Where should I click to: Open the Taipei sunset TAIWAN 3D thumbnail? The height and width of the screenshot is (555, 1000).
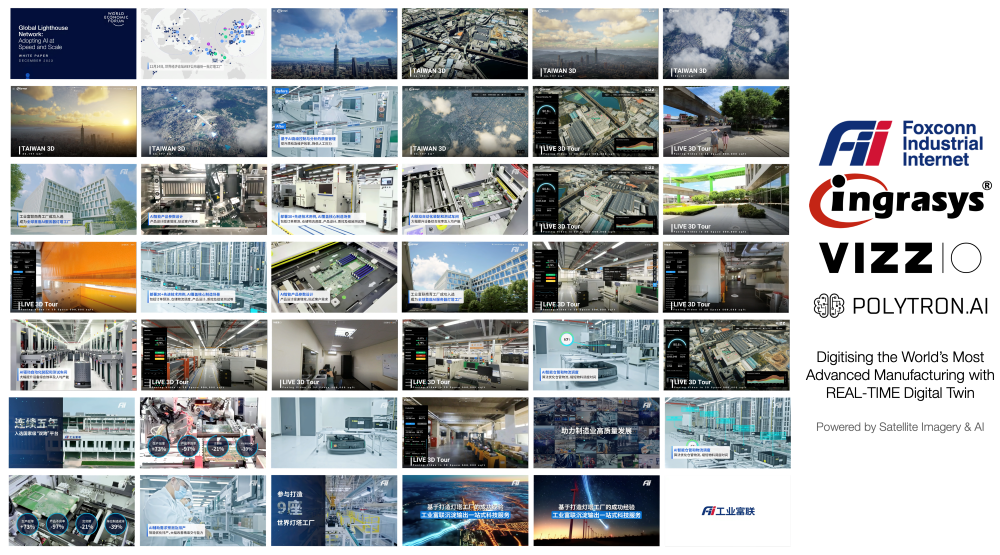tap(73, 122)
